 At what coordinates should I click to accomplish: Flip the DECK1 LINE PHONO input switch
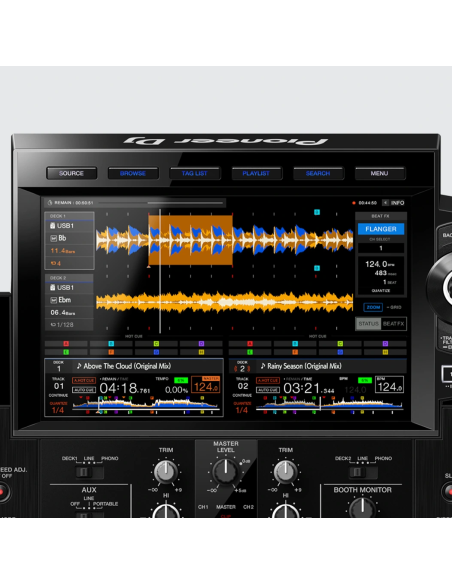tap(89, 472)
